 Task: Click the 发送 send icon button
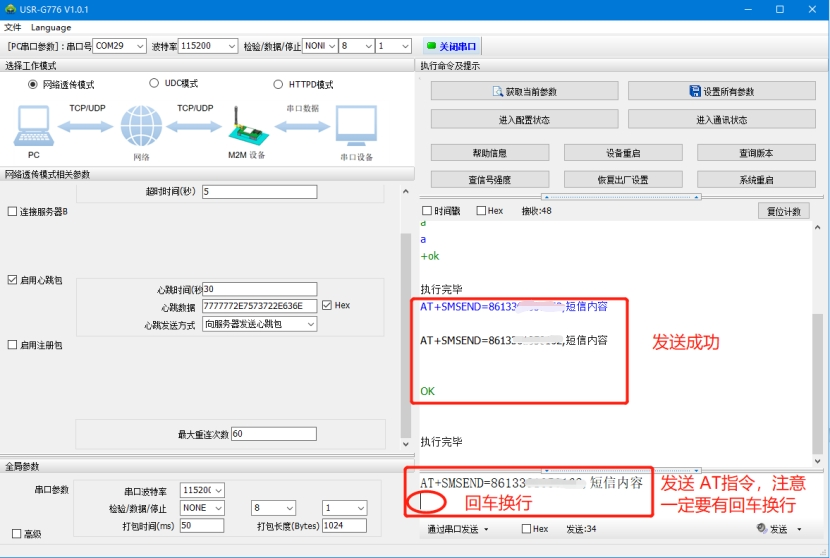772,529
